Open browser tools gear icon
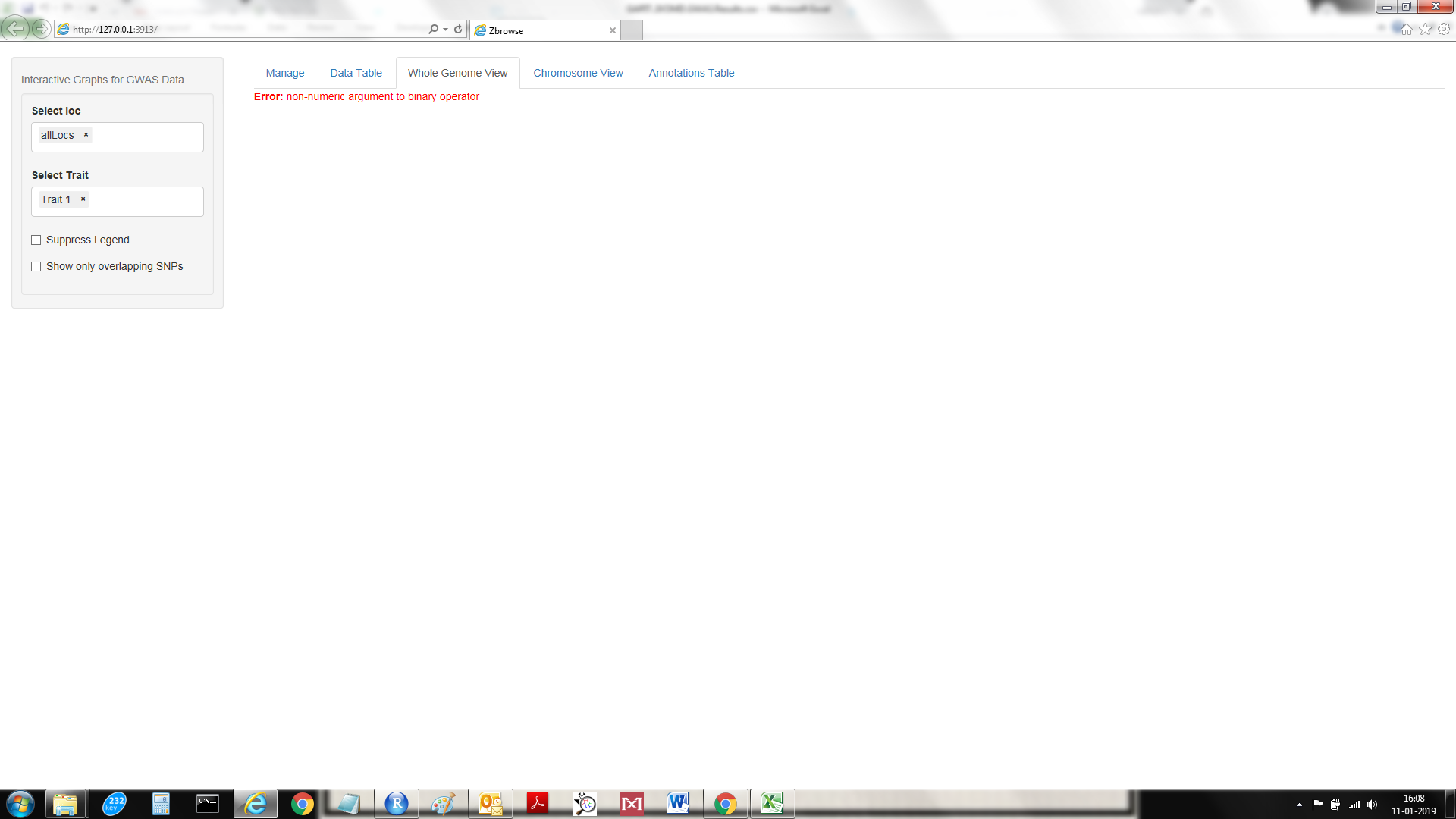1456x819 pixels. [1444, 29]
